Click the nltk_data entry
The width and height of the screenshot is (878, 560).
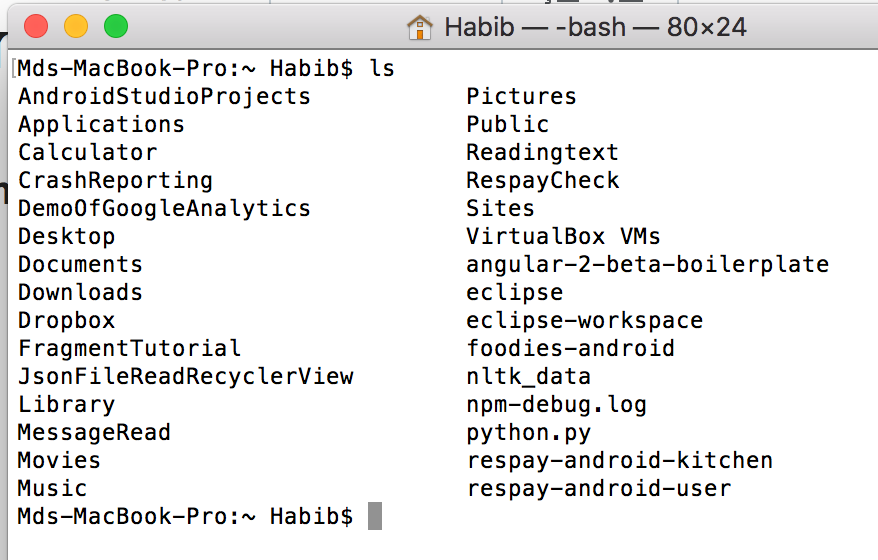(529, 376)
